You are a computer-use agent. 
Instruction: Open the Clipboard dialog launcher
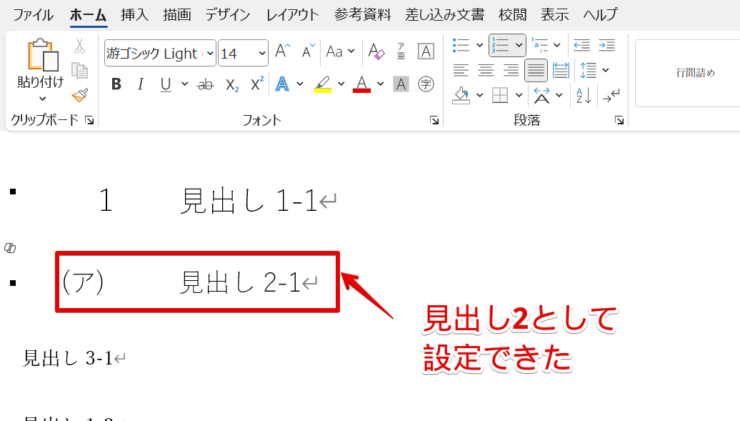tap(89, 121)
